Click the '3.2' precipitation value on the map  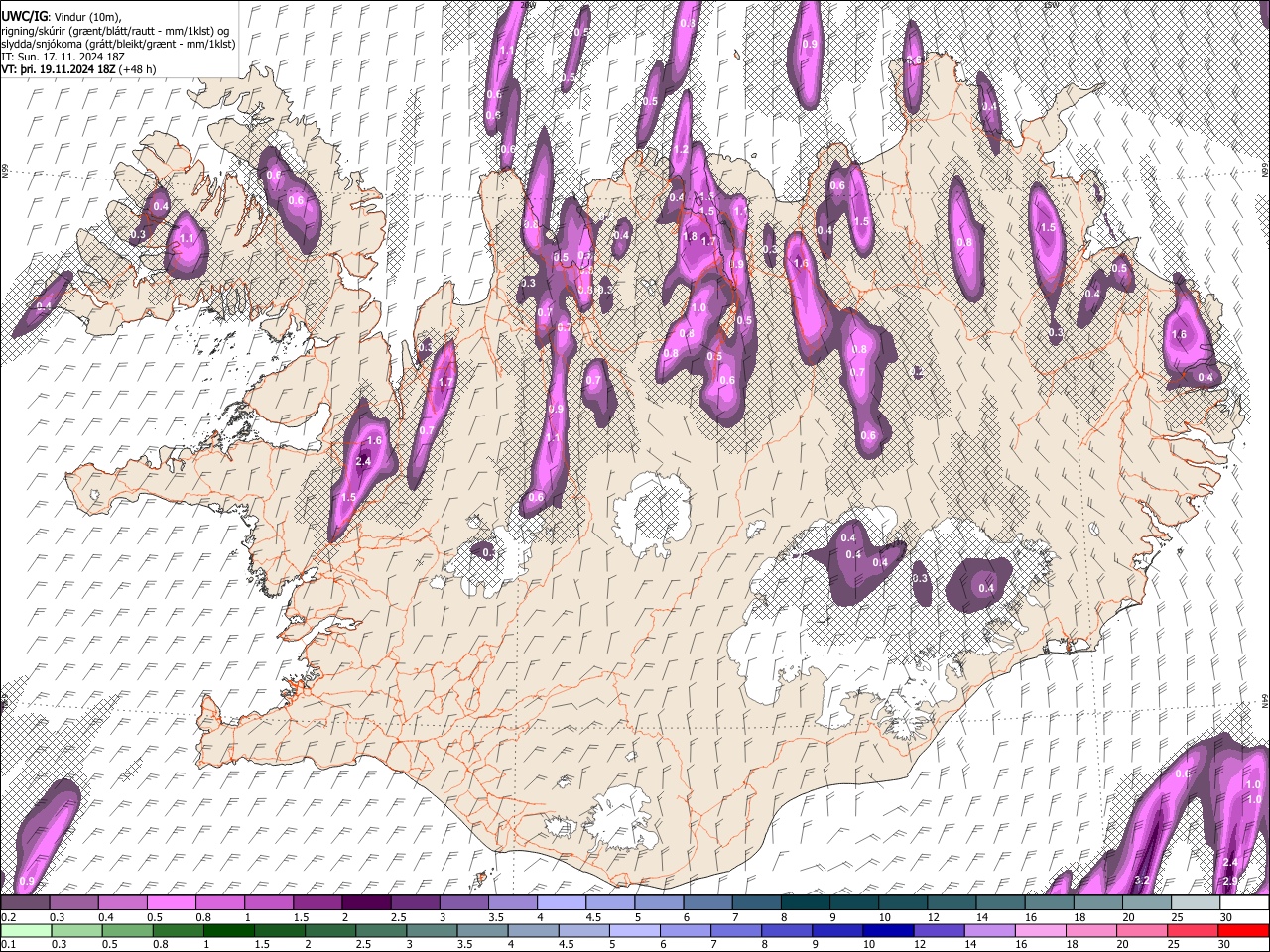[x=1141, y=880]
